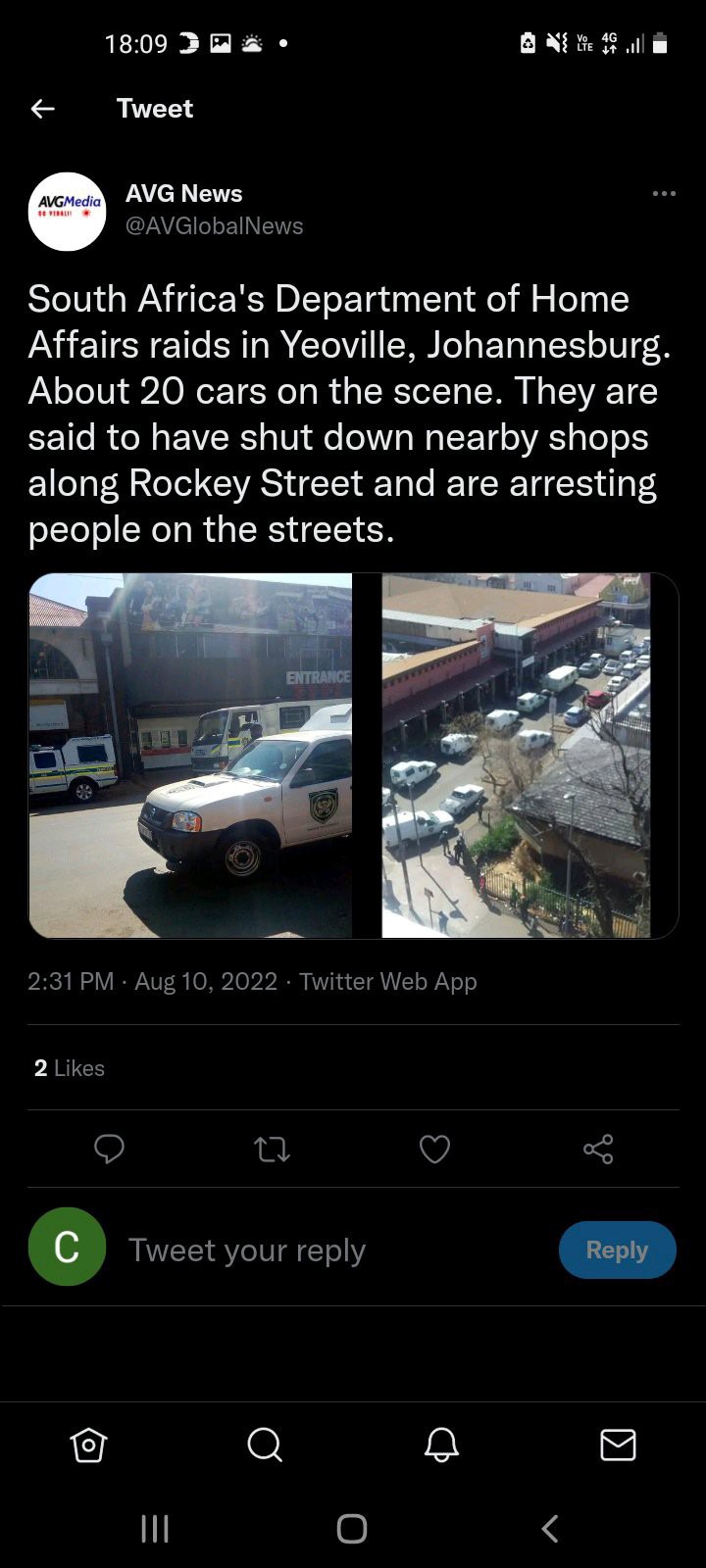
Task: Open the Messages envelope tab
Action: [618, 1445]
